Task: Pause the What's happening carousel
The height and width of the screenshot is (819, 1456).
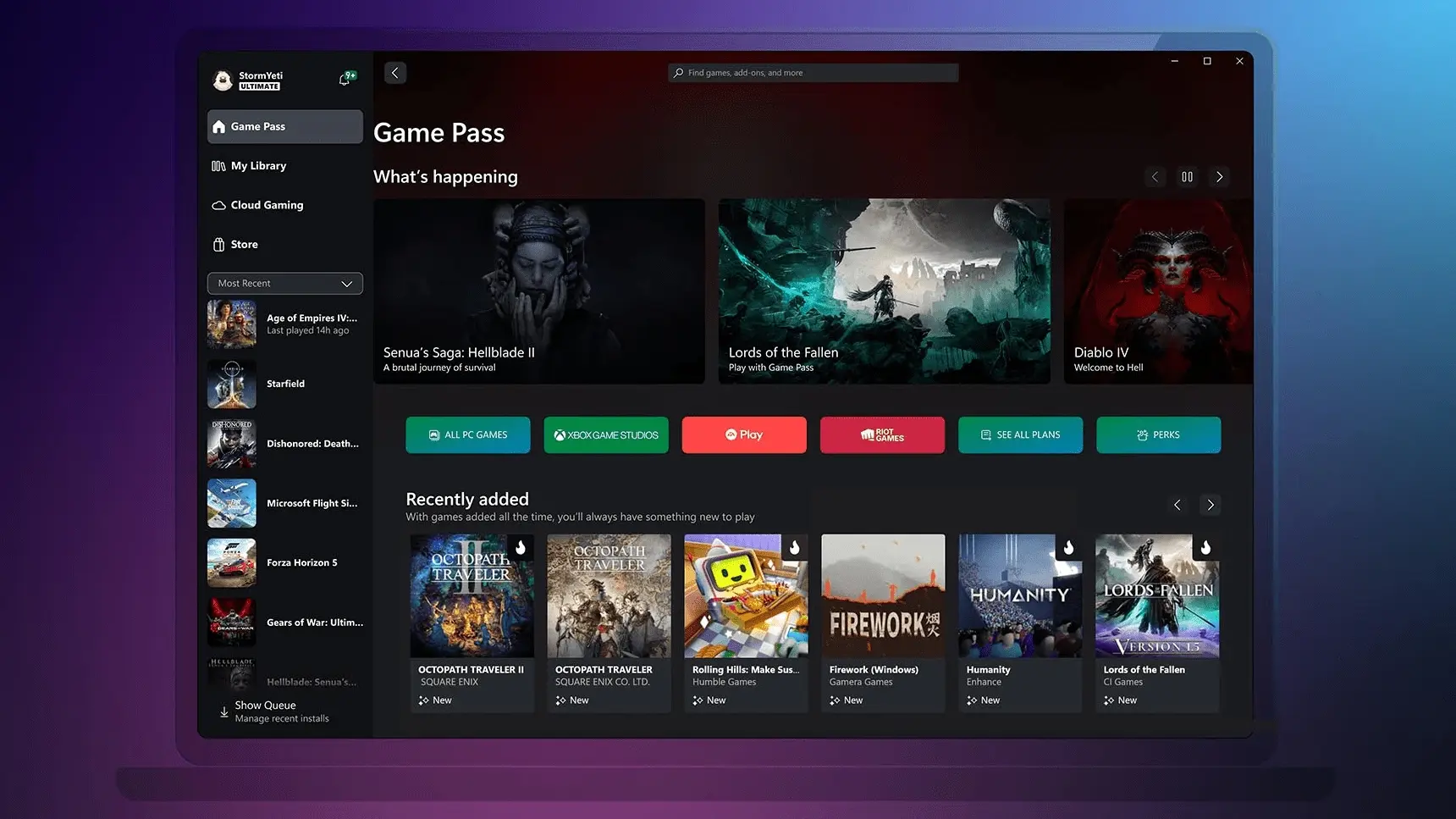Action: (1187, 177)
